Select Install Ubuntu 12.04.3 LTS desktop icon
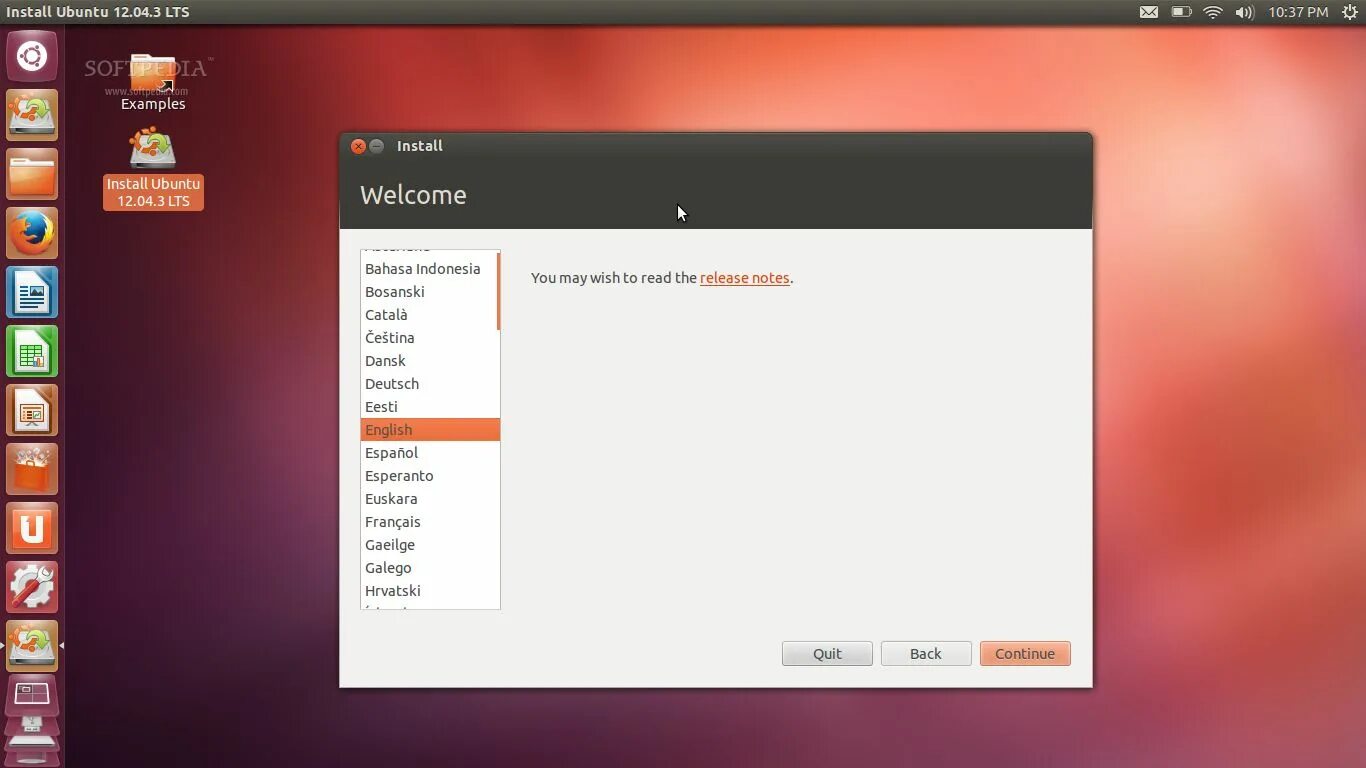This screenshot has height=768, width=1366. coord(153,168)
